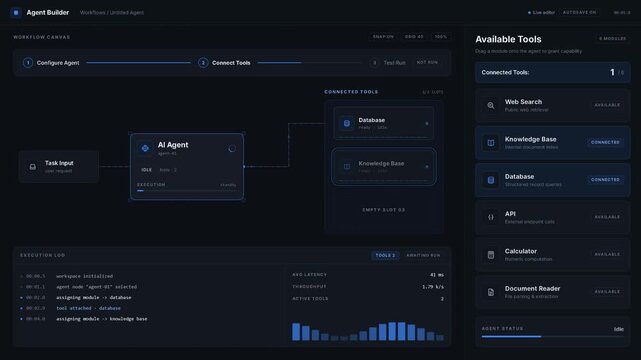Click the THROUGHPUT value 1.79 k/s
This screenshot has width=641, height=360.
(x=433, y=287)
